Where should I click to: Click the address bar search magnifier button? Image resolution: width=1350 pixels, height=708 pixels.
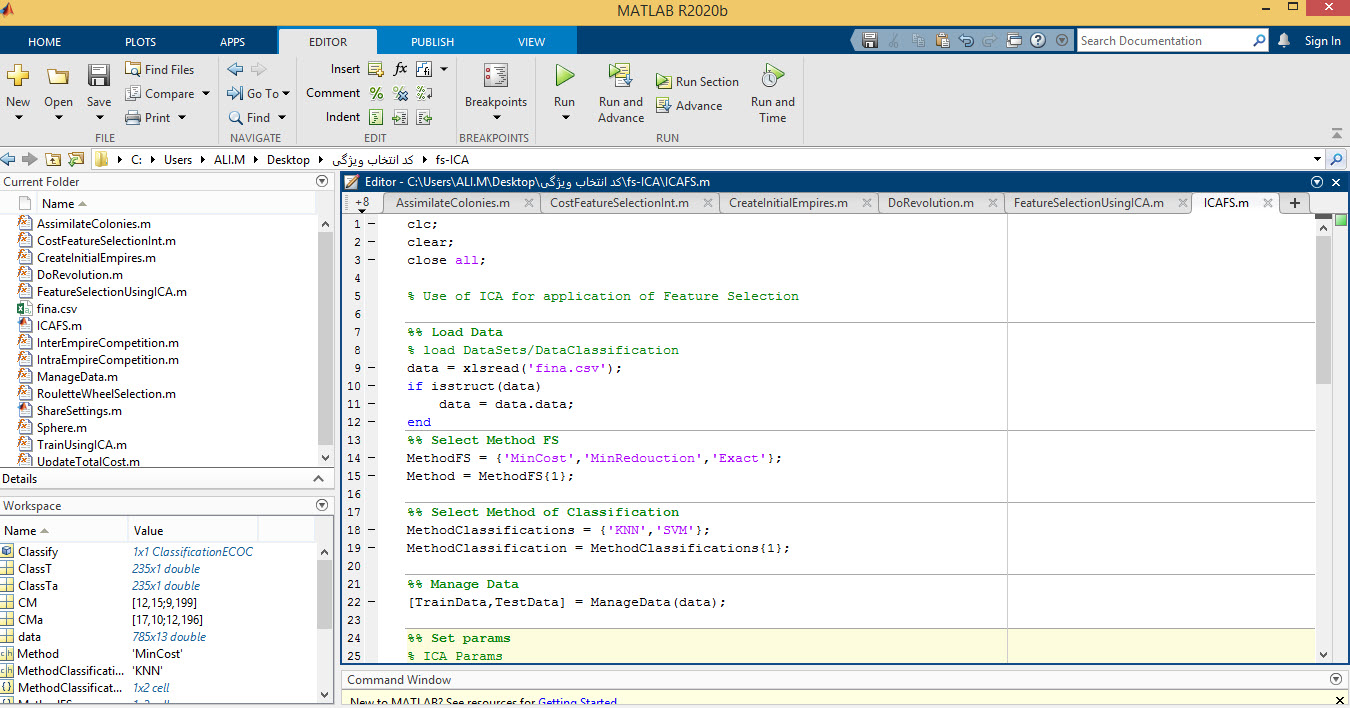click(1337, 159)
